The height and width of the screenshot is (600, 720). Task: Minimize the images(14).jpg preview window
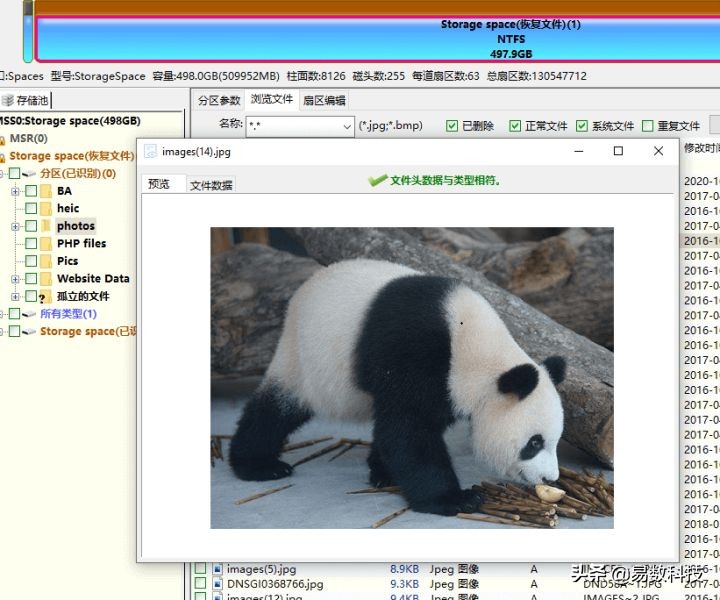tap(579, 151)
